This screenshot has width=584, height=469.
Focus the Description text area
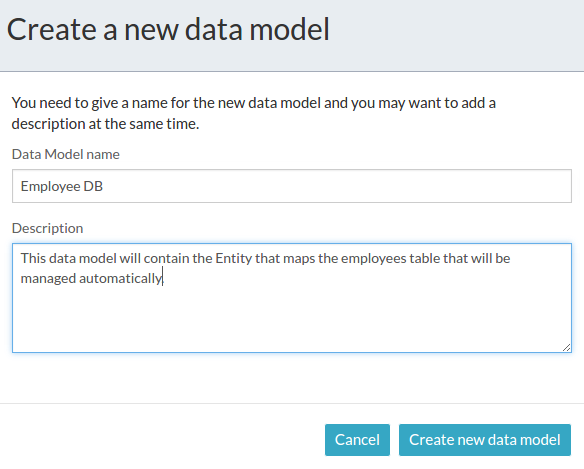[292, 298]
